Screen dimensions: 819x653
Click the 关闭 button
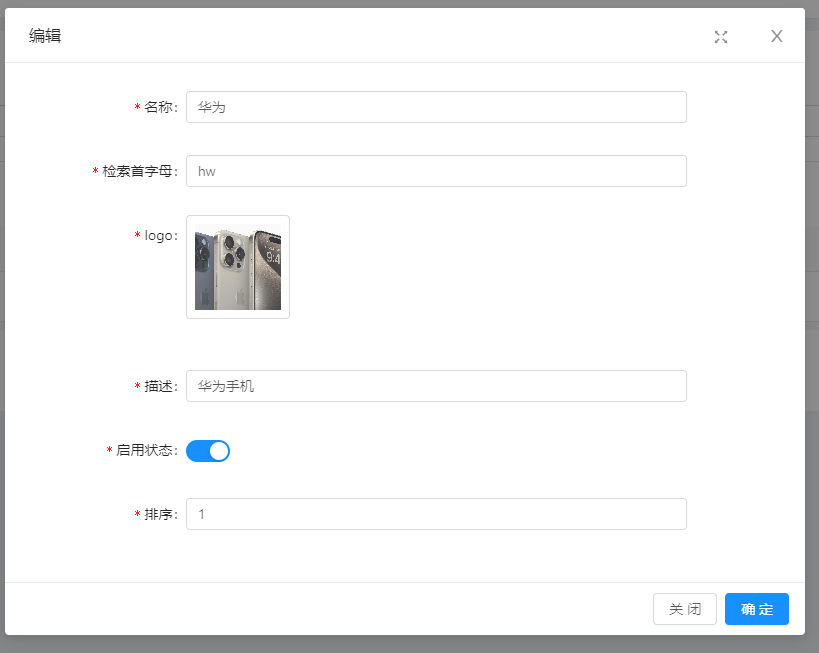[x=684, y=609]
